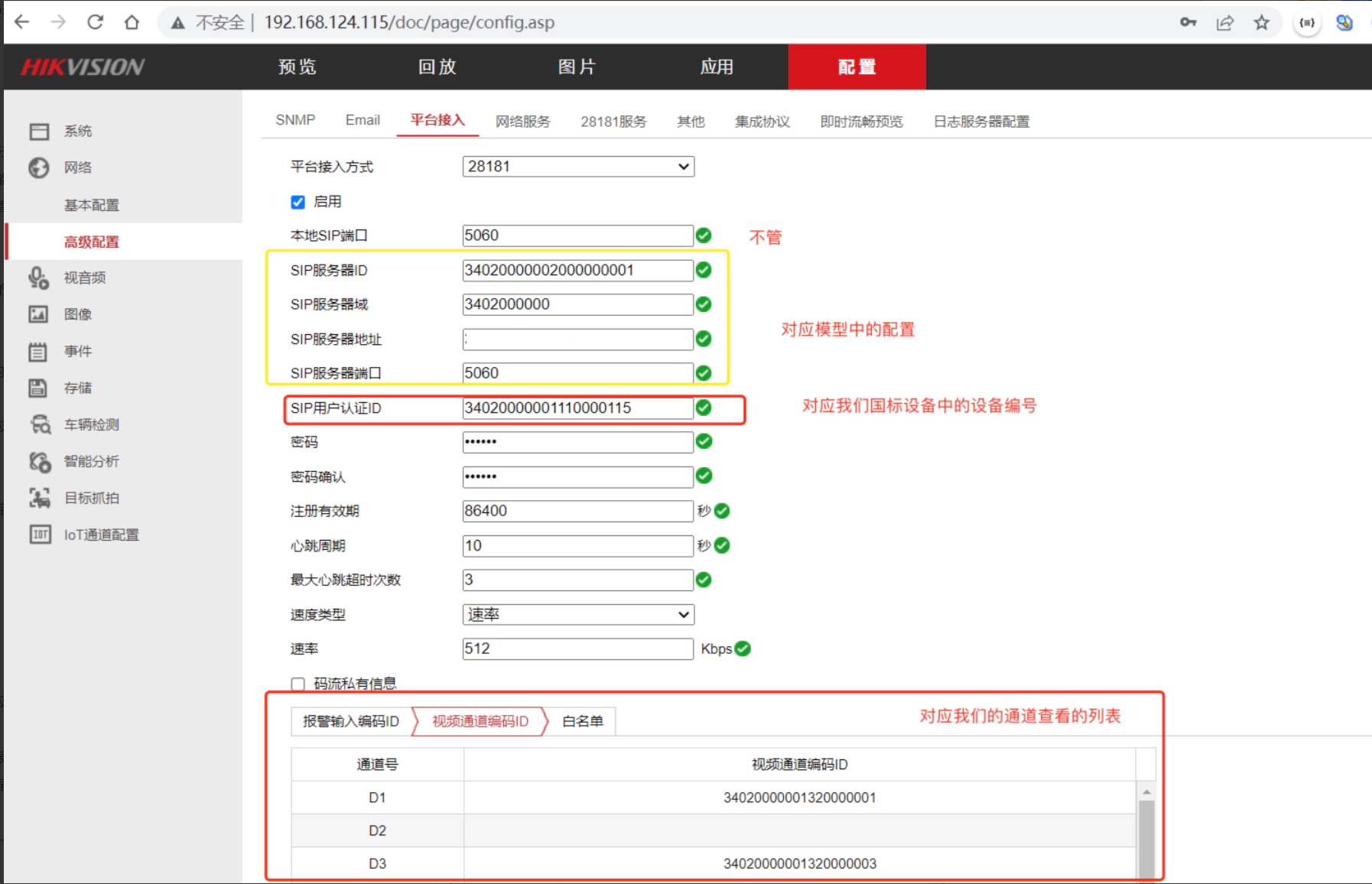This screenshot has height=884, width=1372.
Task: Toggle the 启用 checkbox
Action: 298,202
